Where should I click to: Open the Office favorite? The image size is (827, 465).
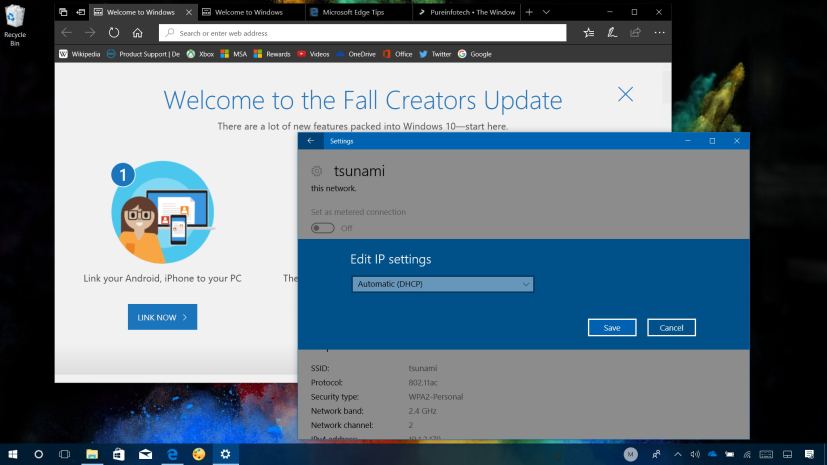coord(398,54)
